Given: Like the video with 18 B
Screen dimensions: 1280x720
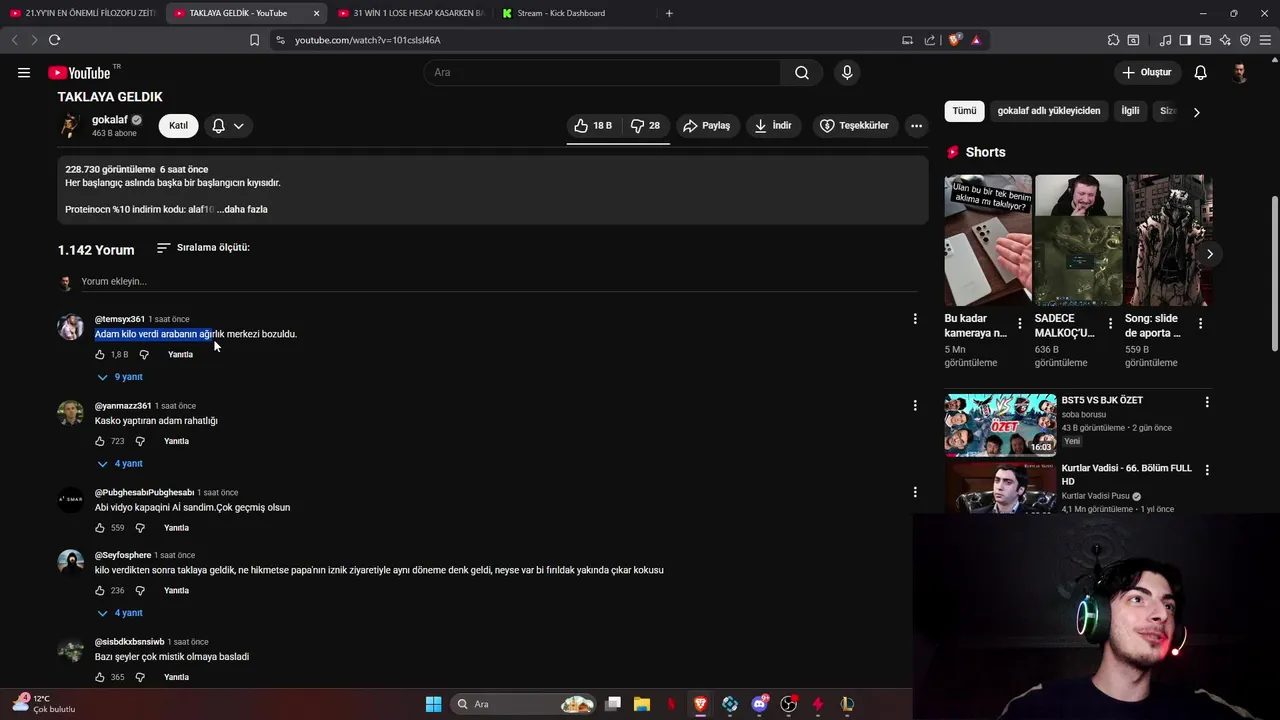Looking at the screenshot, I should (592, 126).
